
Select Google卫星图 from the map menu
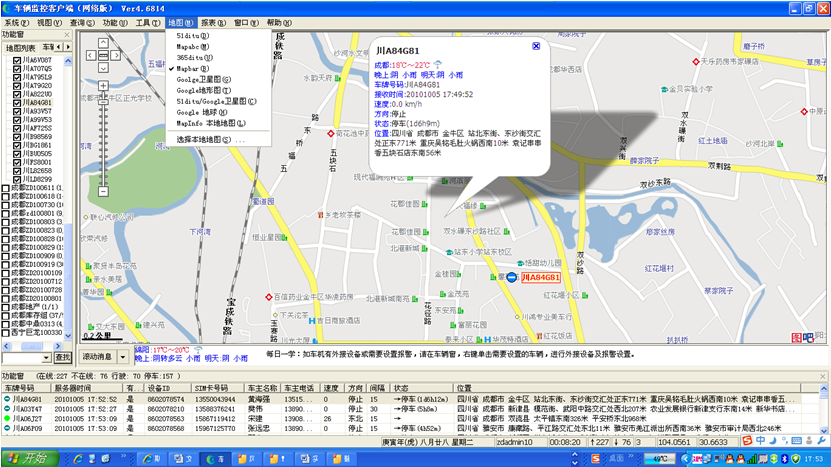coord(201,78)
